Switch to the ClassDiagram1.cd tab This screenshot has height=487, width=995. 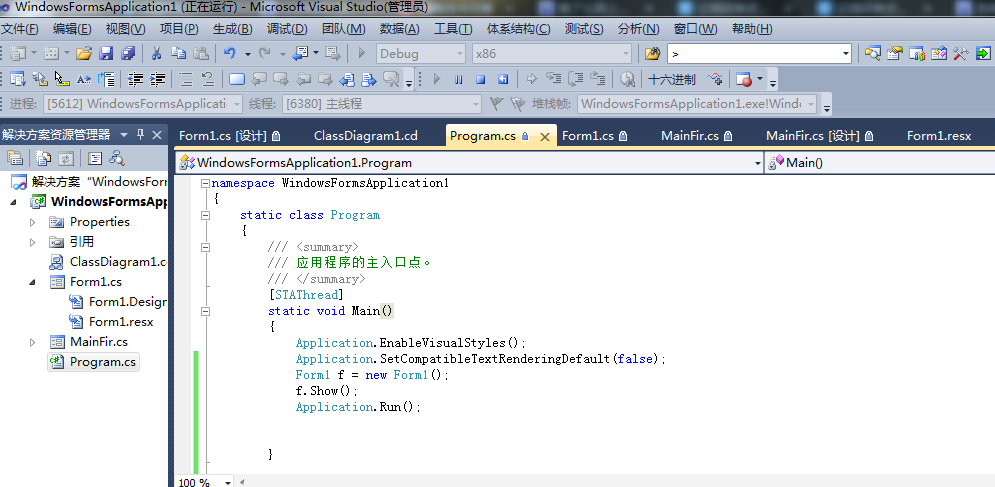(x=366, y=136)
